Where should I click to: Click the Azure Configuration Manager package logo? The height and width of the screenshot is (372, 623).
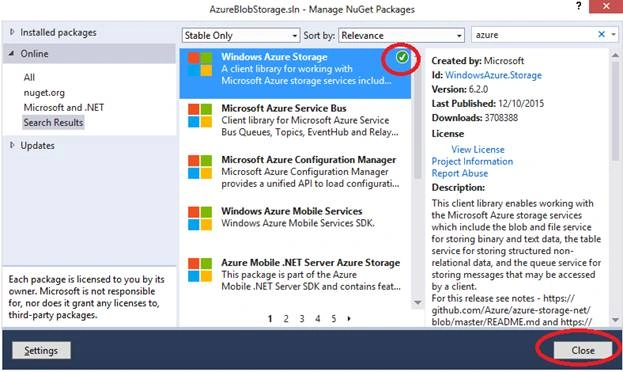200,167
